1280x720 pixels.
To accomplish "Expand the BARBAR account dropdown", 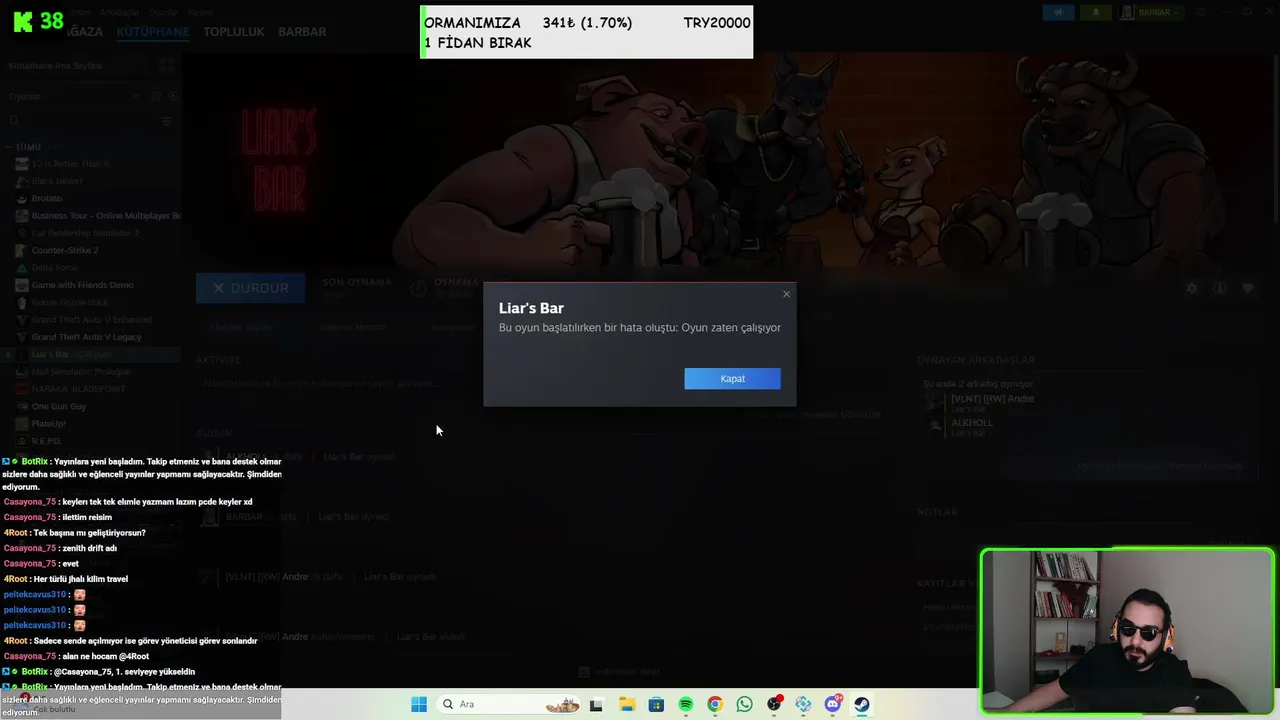I will point(1150,12).
